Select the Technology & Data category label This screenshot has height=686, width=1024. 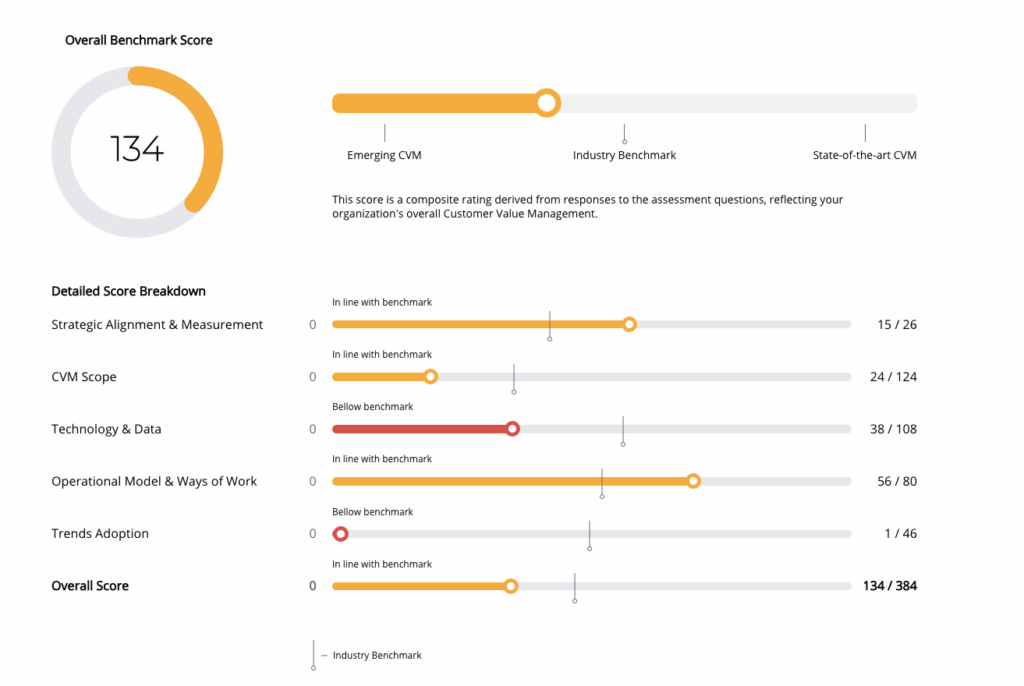106,429
